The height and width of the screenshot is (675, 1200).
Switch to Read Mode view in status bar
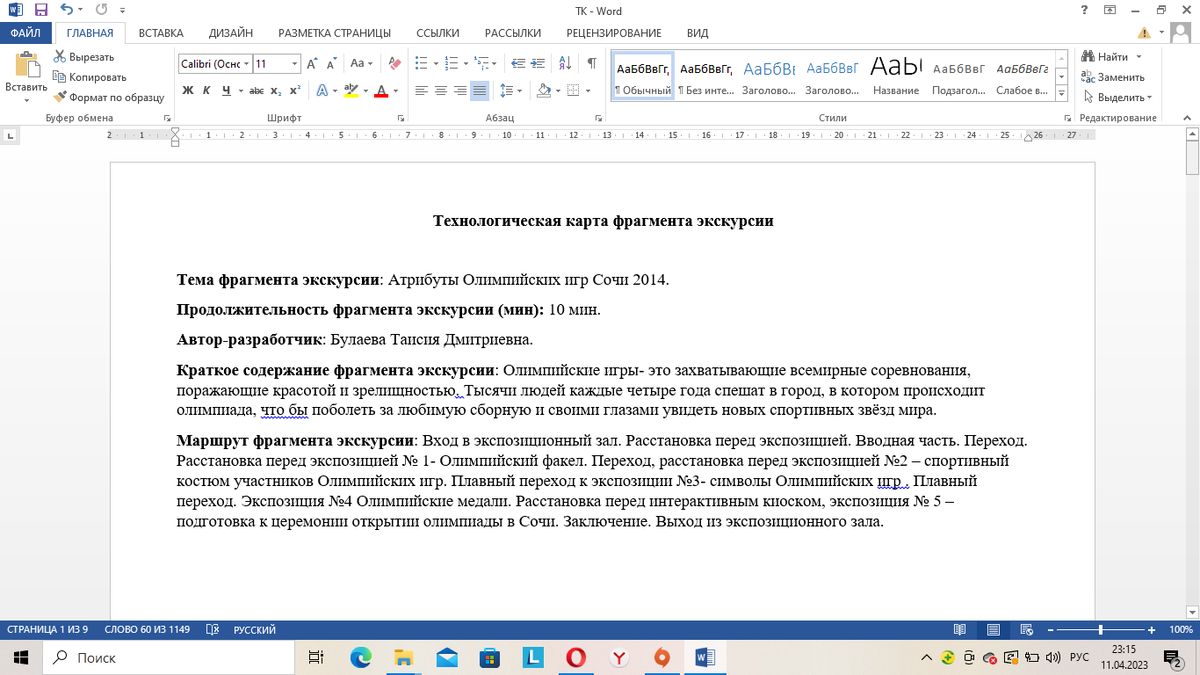click(960, 630)
